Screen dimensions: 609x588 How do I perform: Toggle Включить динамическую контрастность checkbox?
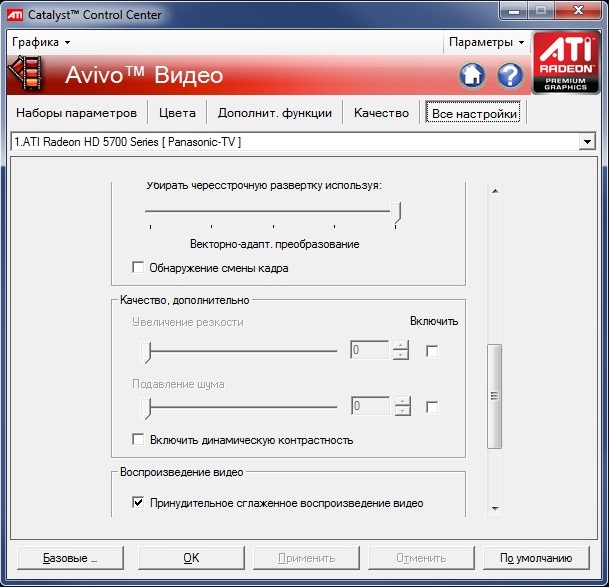[138, 439]
